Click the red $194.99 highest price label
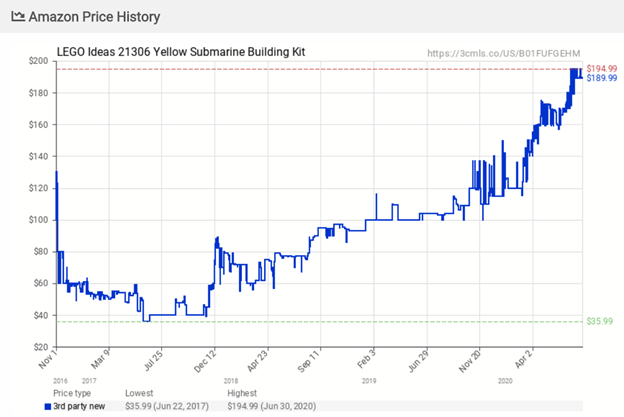The width and height of the screenshot is (624, 417). point(600,68)
